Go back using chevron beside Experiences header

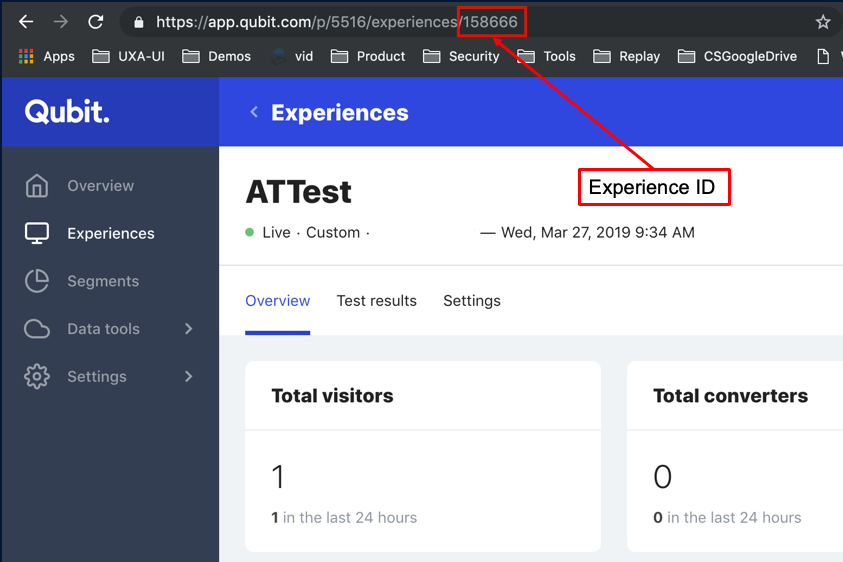coord(254,112)
